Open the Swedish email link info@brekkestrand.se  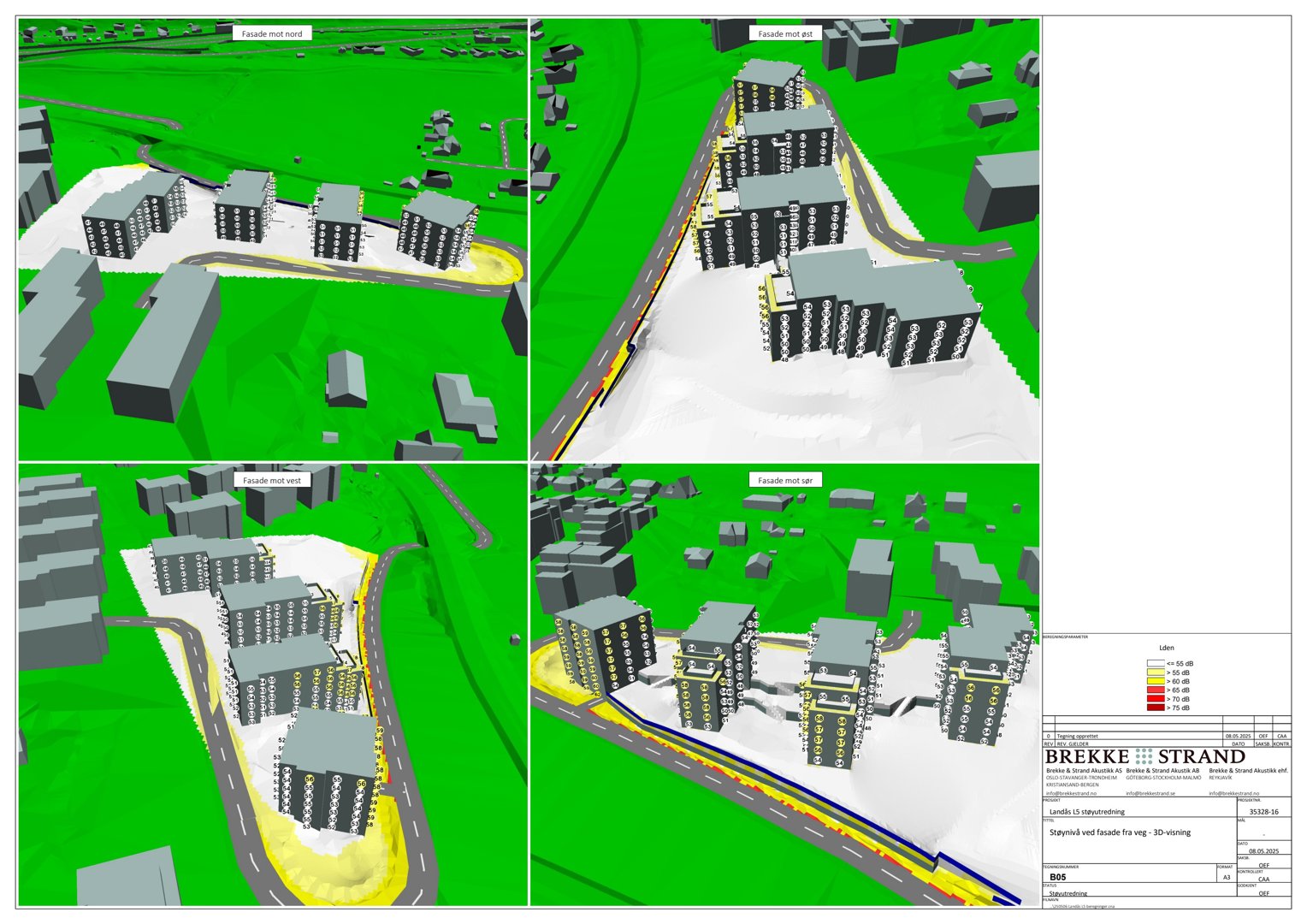(x=1150, y=793)
